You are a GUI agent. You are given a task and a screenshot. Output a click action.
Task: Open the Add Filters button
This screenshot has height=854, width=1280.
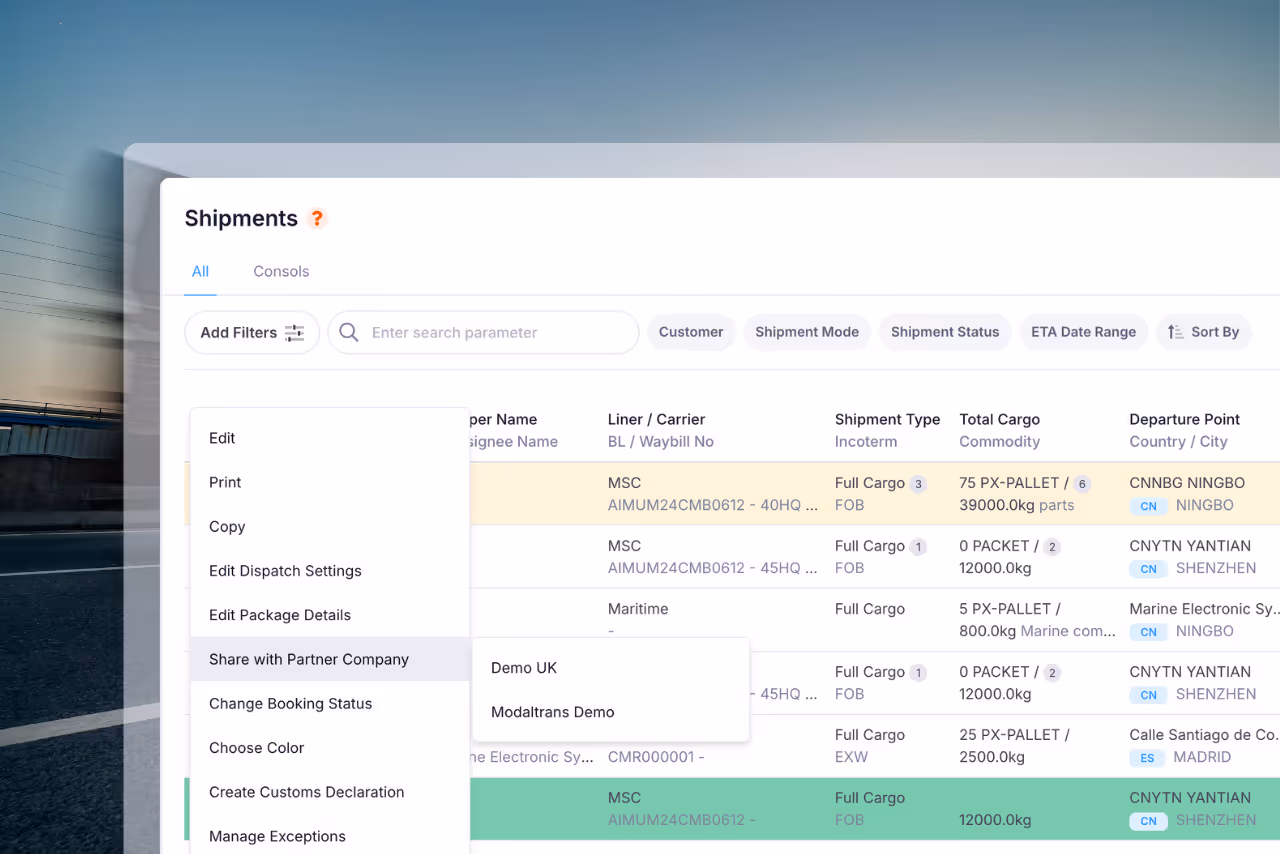tap(252, 332)
